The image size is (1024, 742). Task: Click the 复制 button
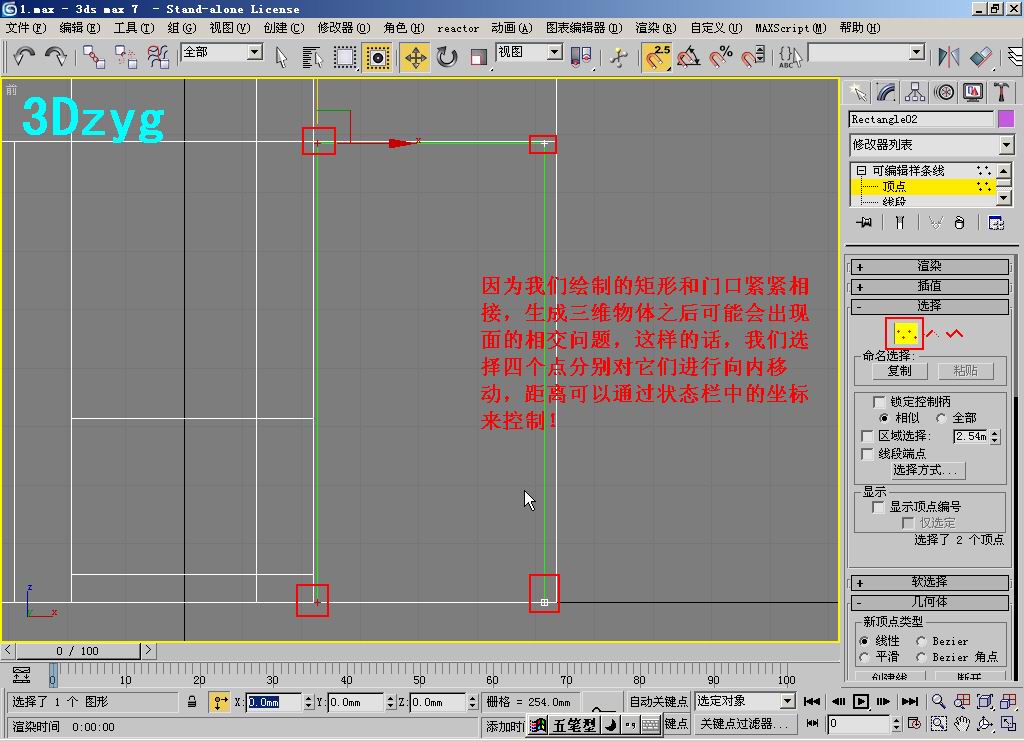coord(899,371)
